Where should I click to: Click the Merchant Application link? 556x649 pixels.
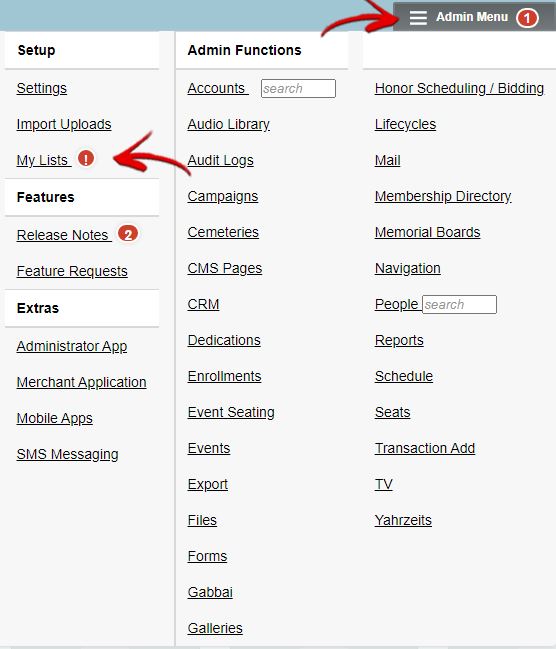[x=81, y=382]
